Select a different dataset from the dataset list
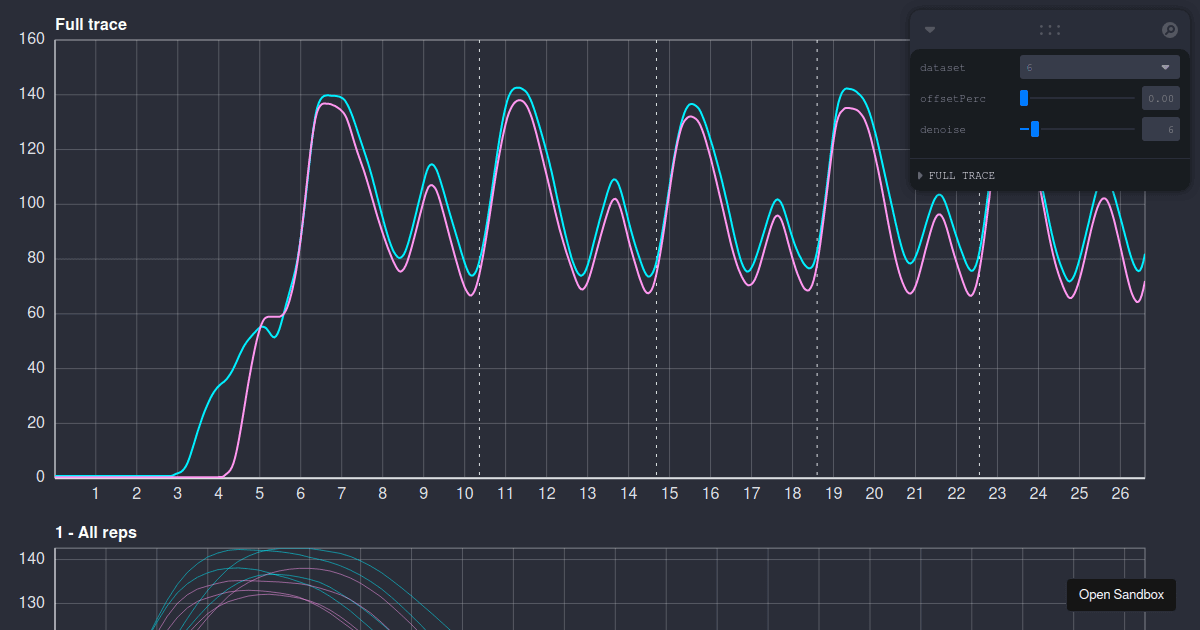This screenshot has height=630, width=1200. point(1099,66)
